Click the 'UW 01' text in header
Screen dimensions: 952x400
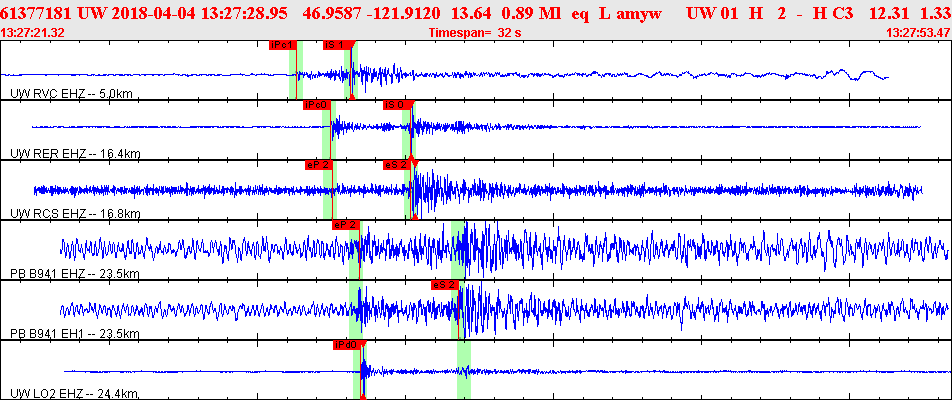(x=714, y=12)
